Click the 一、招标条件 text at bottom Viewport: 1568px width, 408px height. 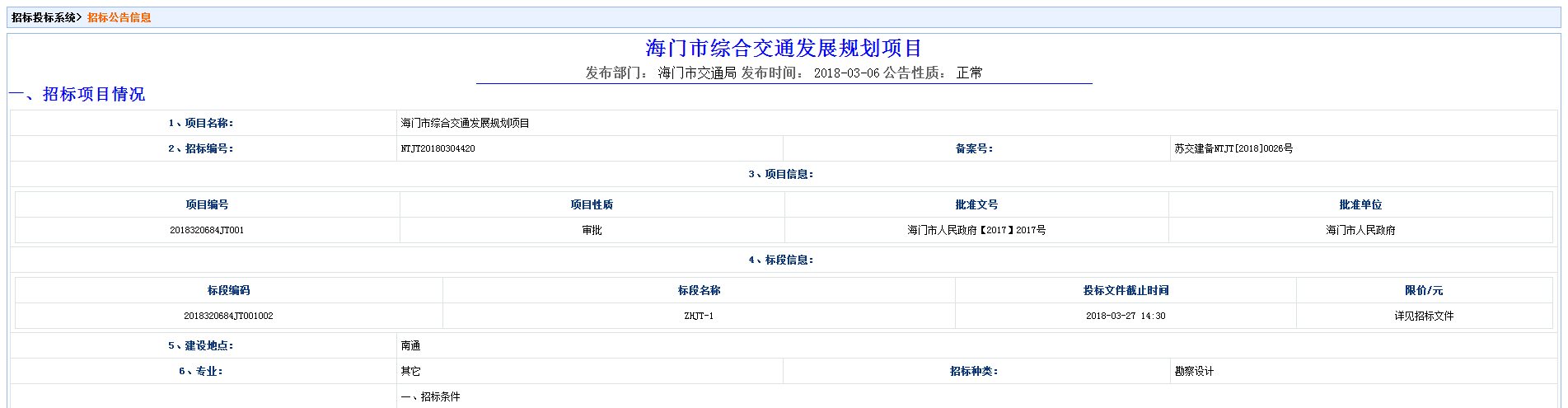pyautogui.click(x=430, y=396)
